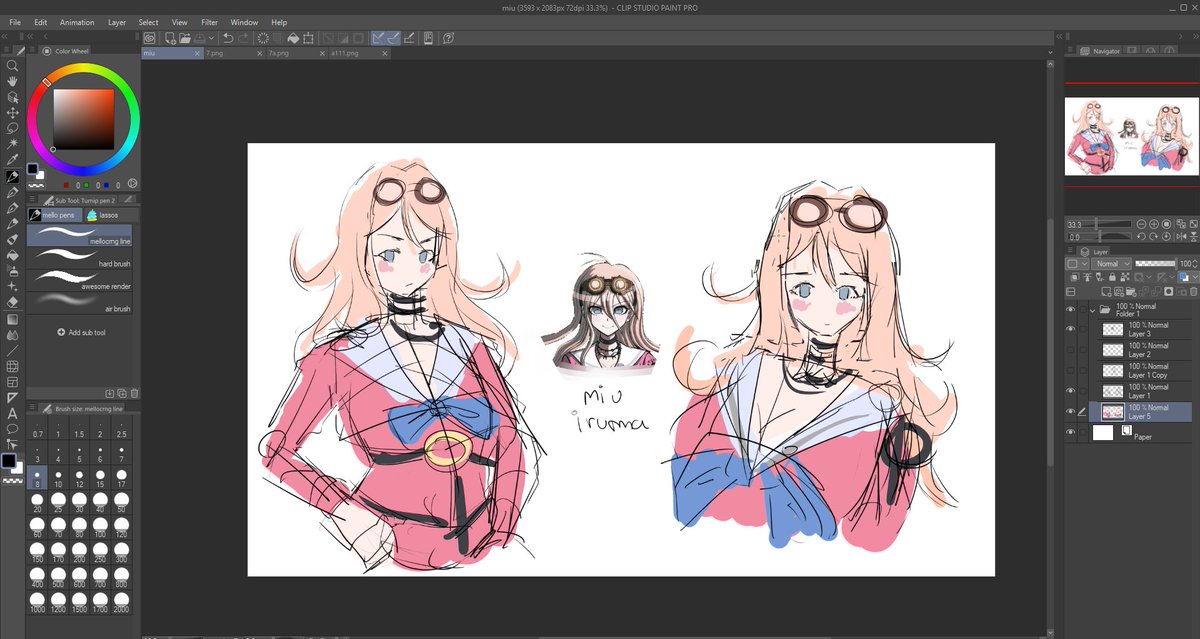Click the Open file folder icon

[x=186, y=38]
